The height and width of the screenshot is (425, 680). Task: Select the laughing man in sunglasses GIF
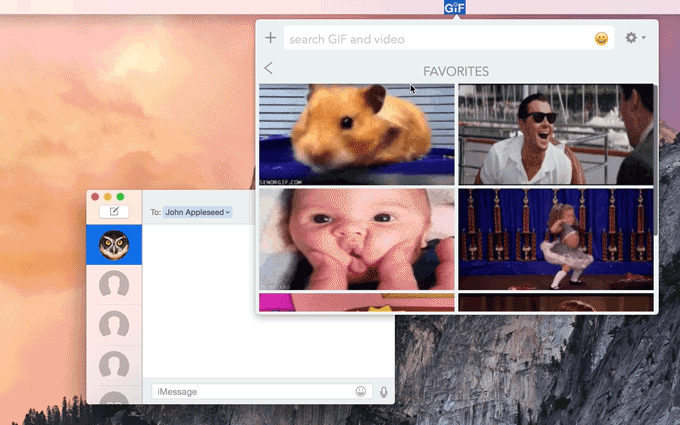(555, 135)
